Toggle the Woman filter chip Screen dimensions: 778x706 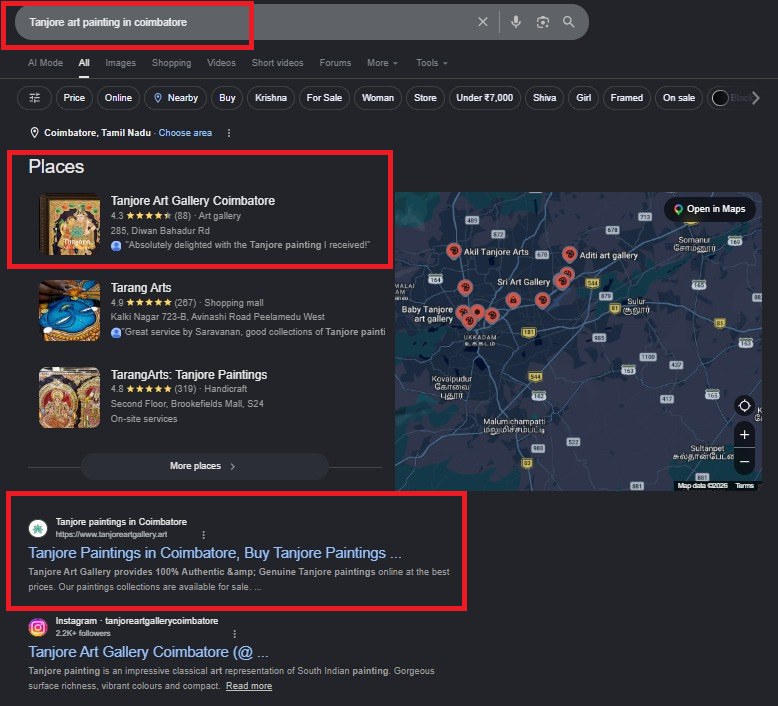[x=378, y=98]
